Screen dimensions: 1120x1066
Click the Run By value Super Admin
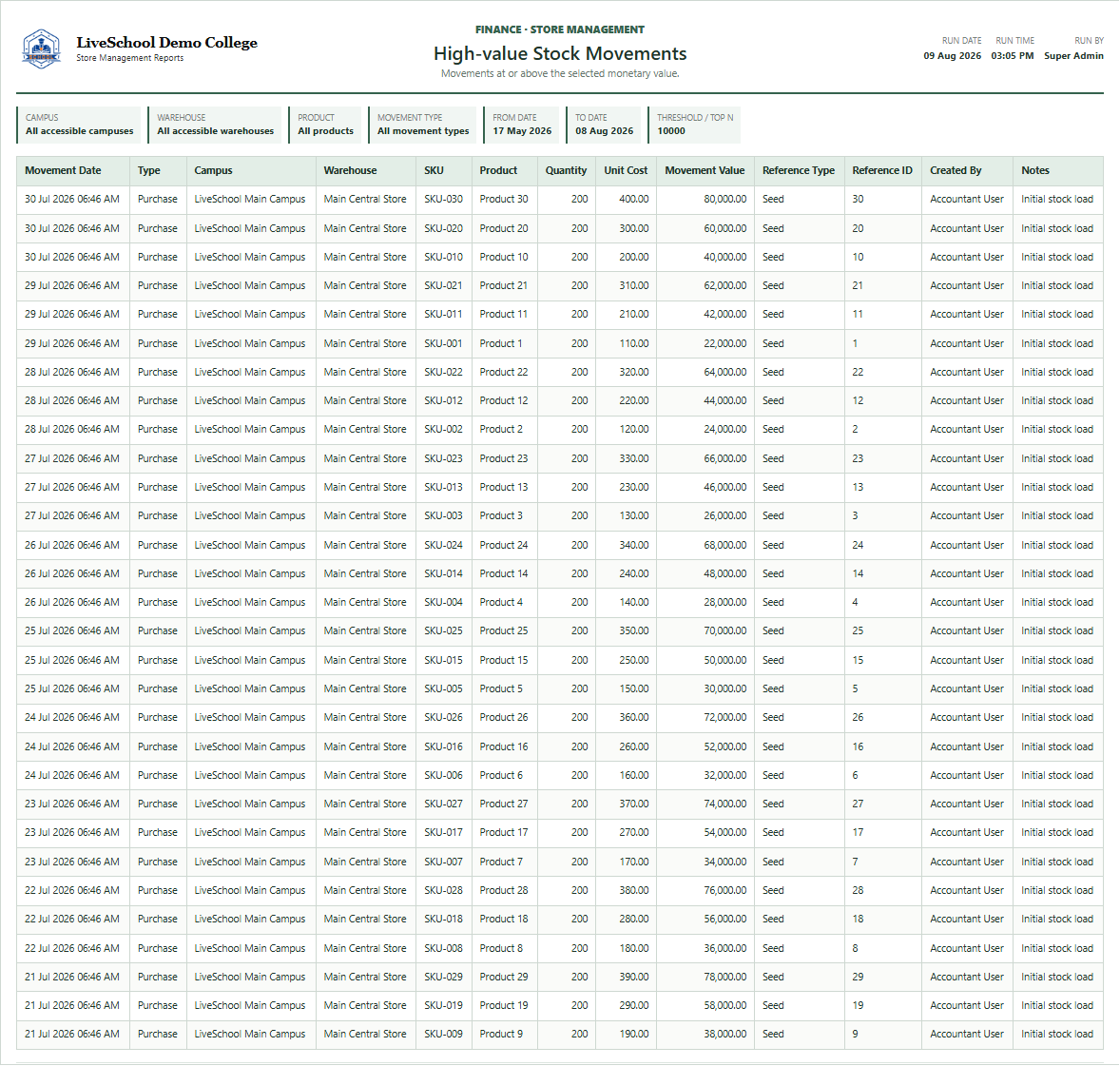click(x=1073, y=56)
